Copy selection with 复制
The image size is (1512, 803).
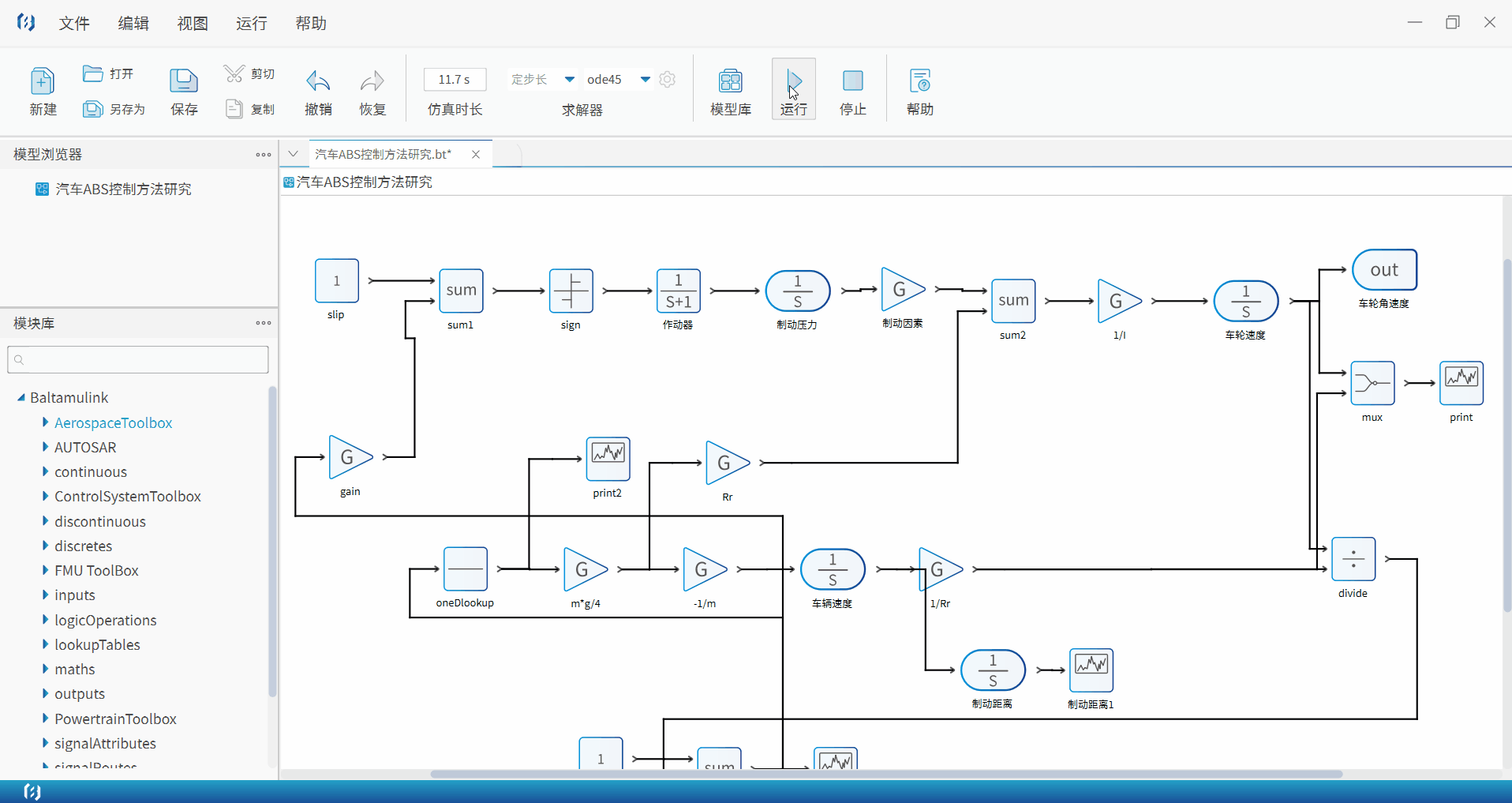pos(249,109)
